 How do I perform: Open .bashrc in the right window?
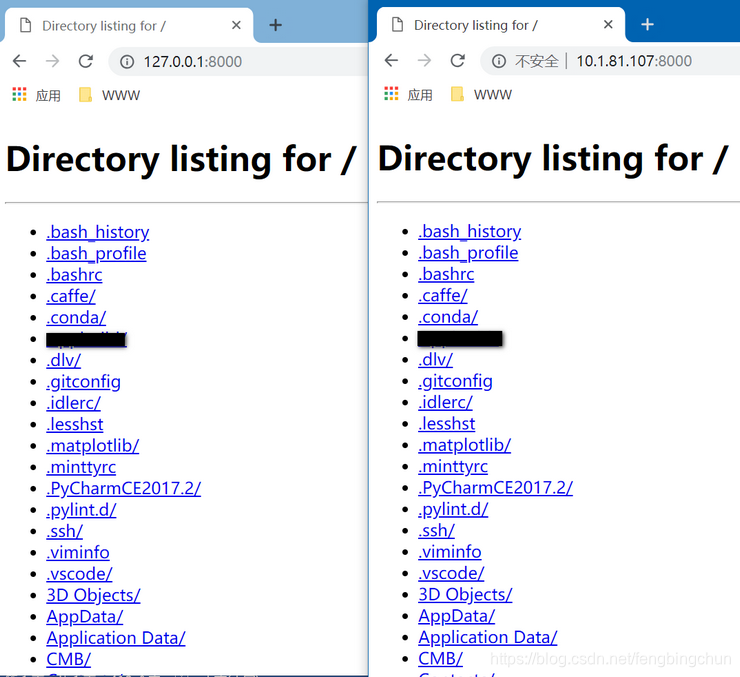pos(446,274)
